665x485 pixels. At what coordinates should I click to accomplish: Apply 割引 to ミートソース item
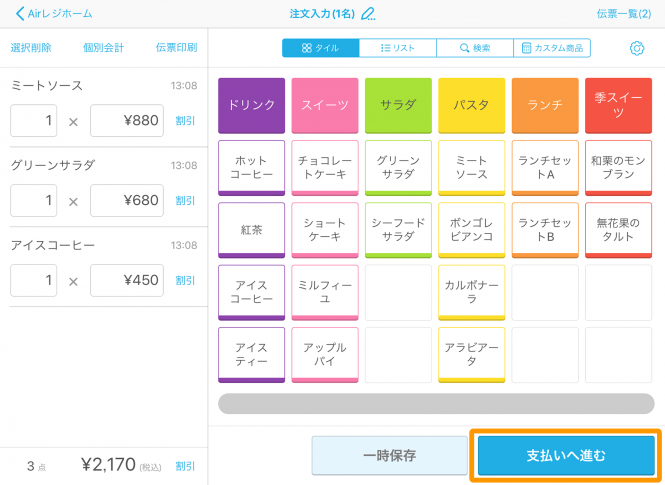(185, 121)
